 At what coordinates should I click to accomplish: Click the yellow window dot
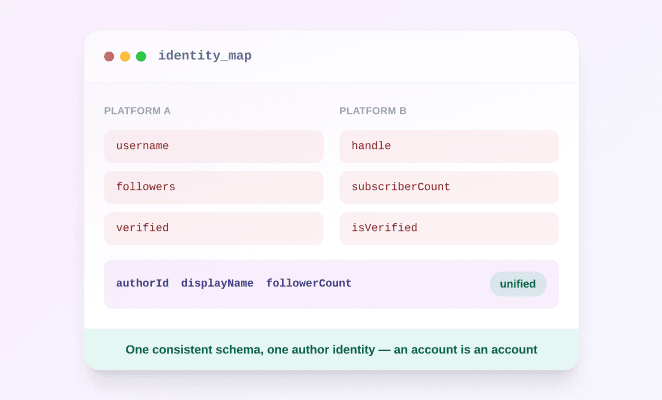coord(125,56)
